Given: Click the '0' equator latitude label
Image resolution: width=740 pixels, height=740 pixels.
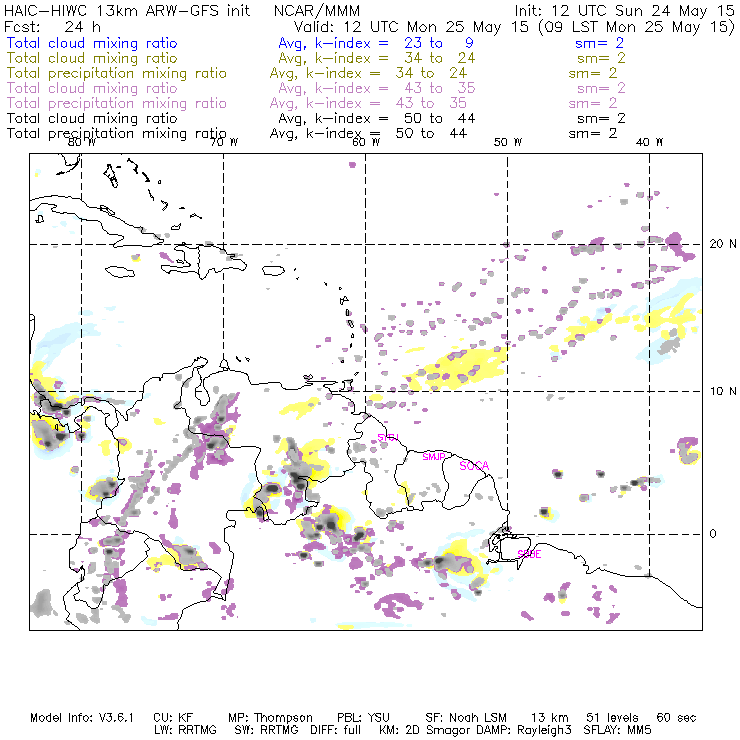Looking at the screenshot, I should click(713, 534).
